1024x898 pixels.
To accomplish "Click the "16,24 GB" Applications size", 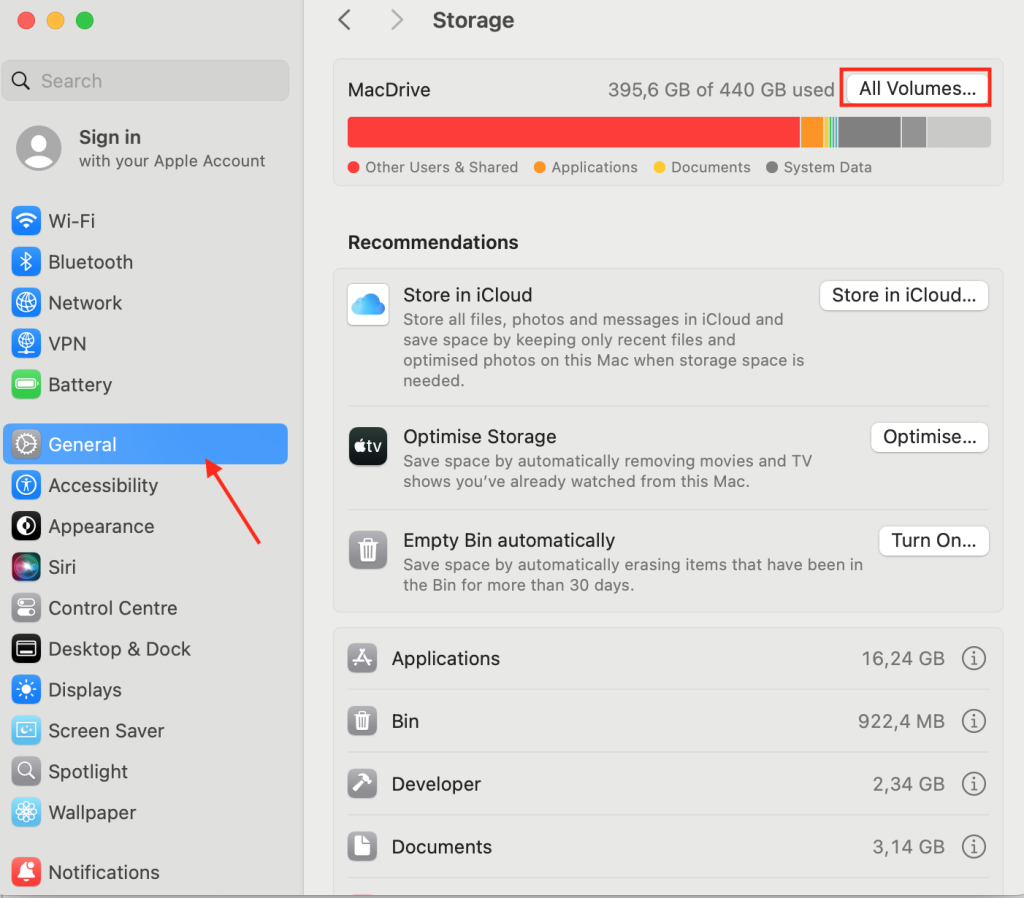I will (x=903, y=658).
